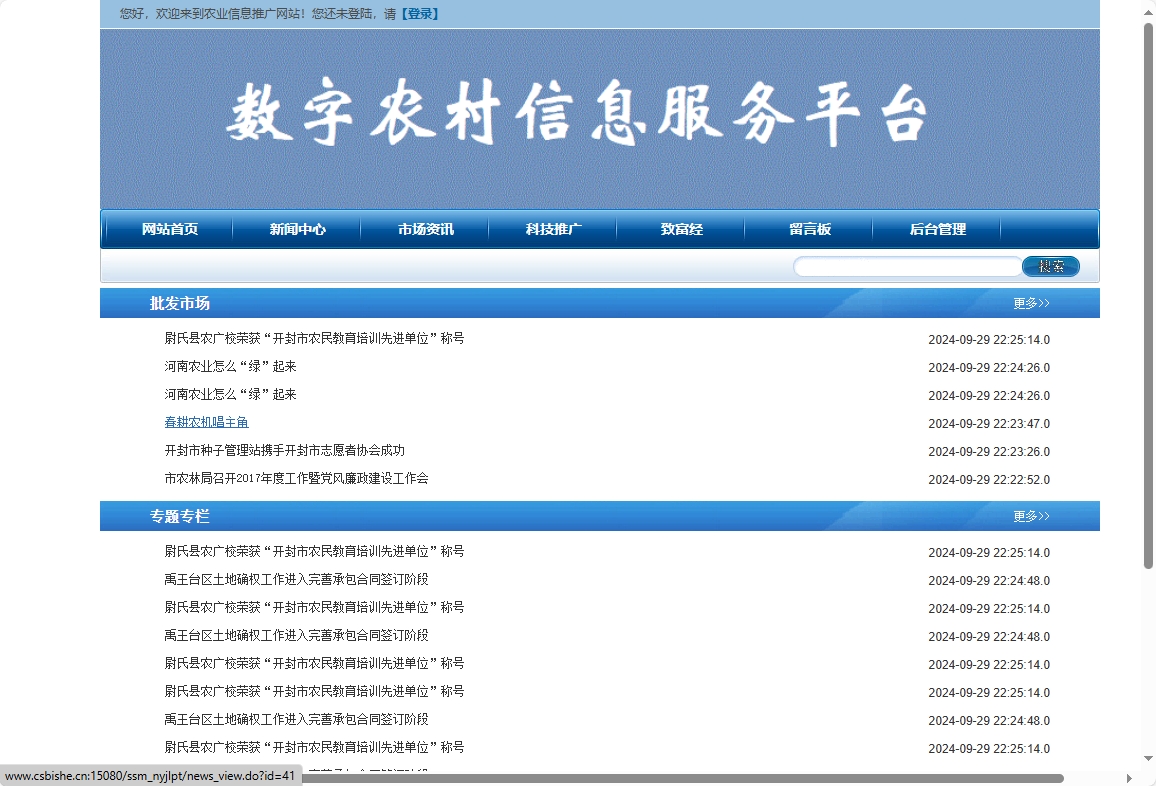The image size is (1156, 786).
Task: Open the 更多>> link for 批发市场
Action: (x=1032, y=303)
